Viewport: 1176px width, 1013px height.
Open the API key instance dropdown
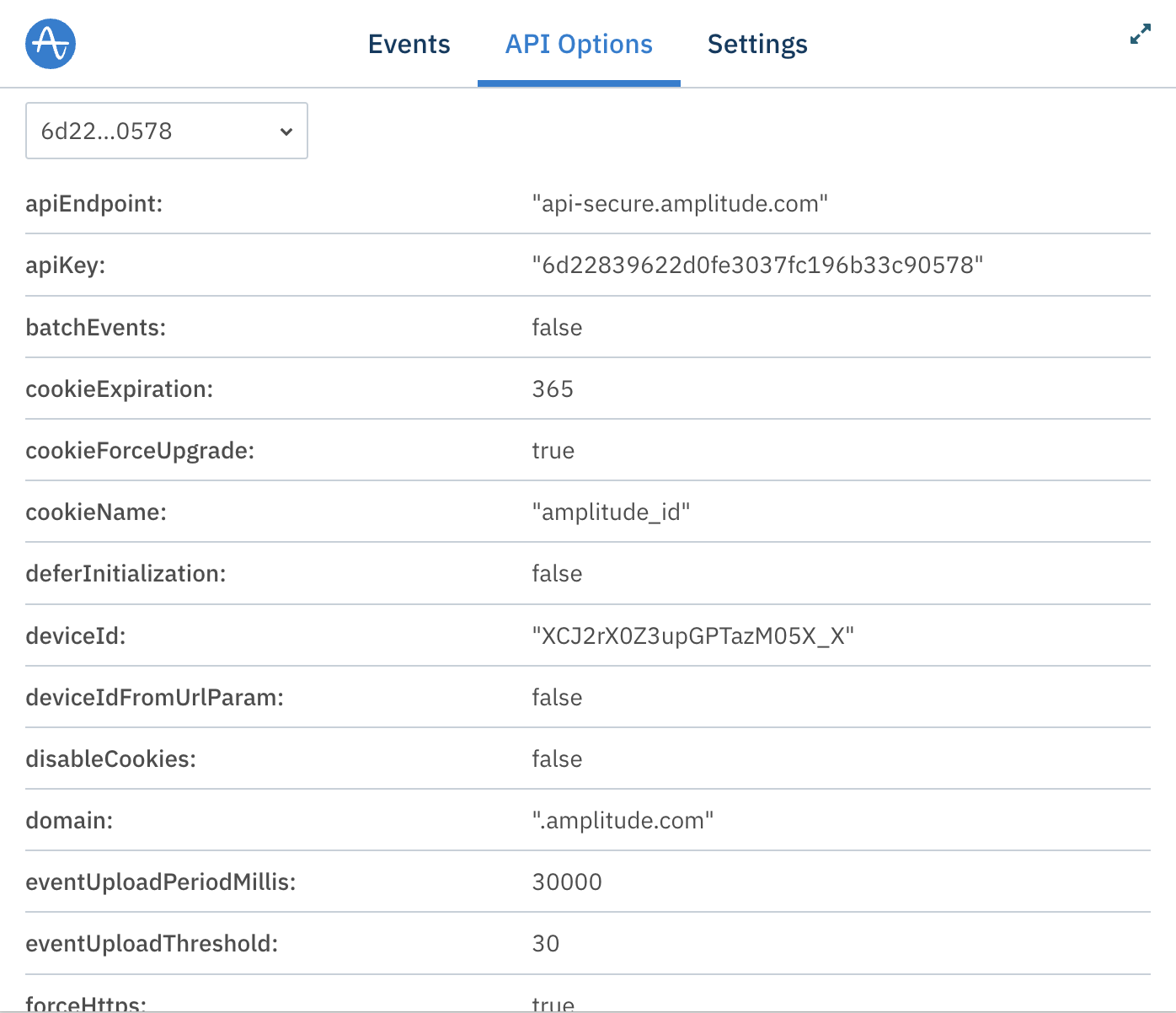(x=166, y=131)
